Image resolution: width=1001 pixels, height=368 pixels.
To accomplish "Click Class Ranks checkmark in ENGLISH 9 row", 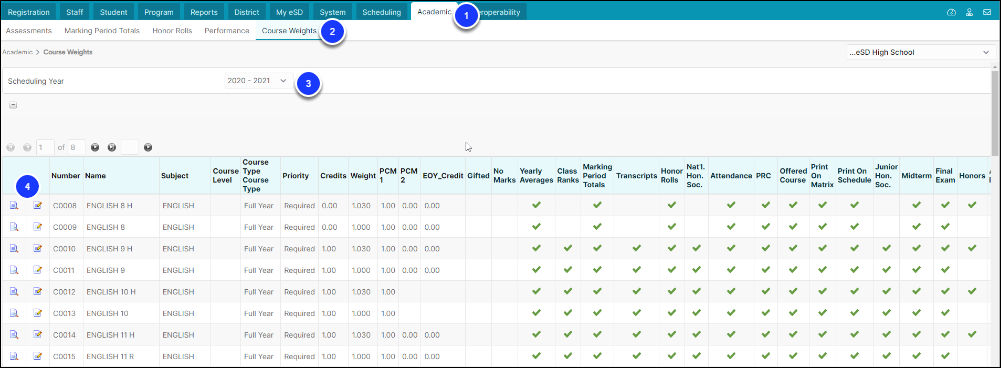I will pyautogui.click(x=567, y=270).
